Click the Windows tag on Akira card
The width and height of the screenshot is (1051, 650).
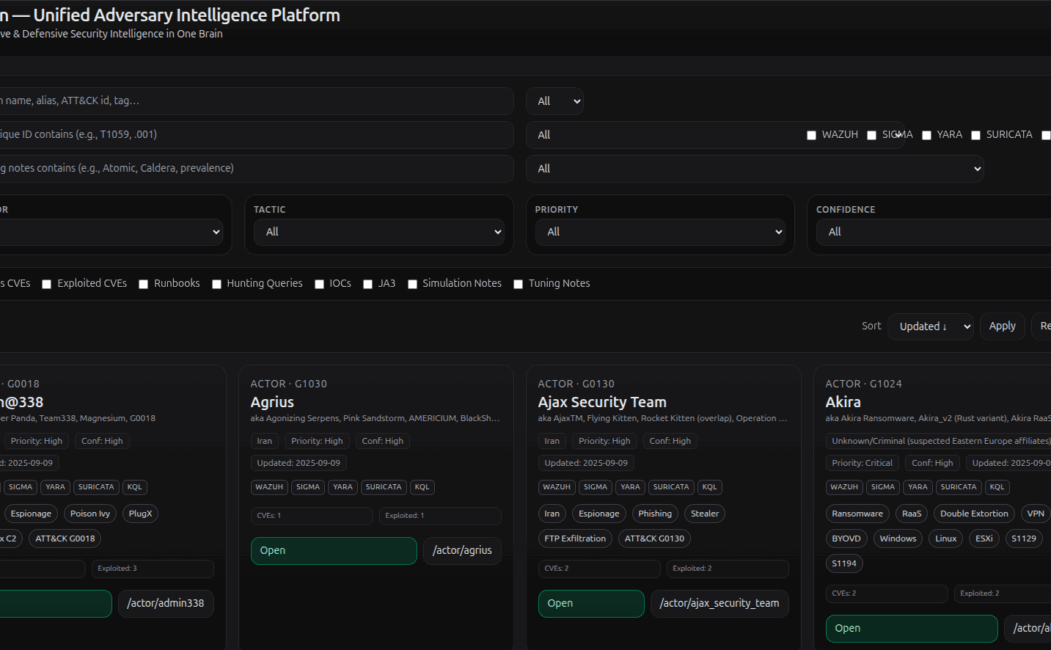pos(898,539)
